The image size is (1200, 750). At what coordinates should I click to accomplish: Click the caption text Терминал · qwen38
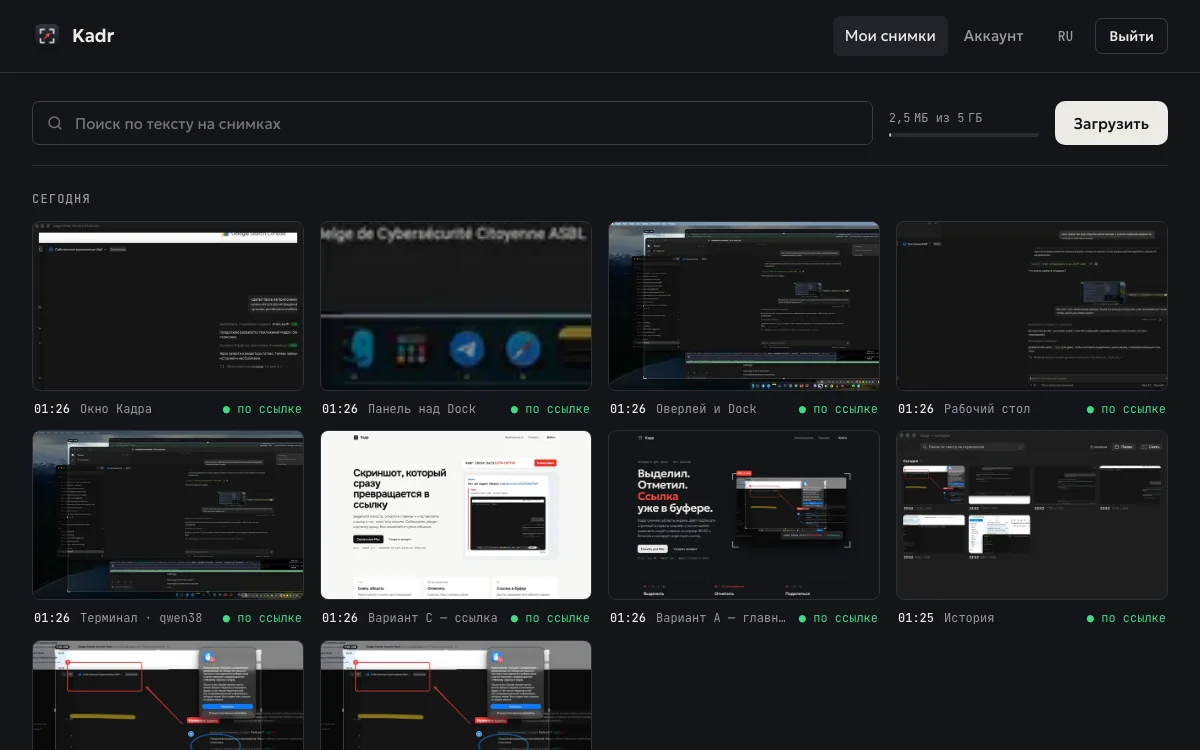pos(140,618)
